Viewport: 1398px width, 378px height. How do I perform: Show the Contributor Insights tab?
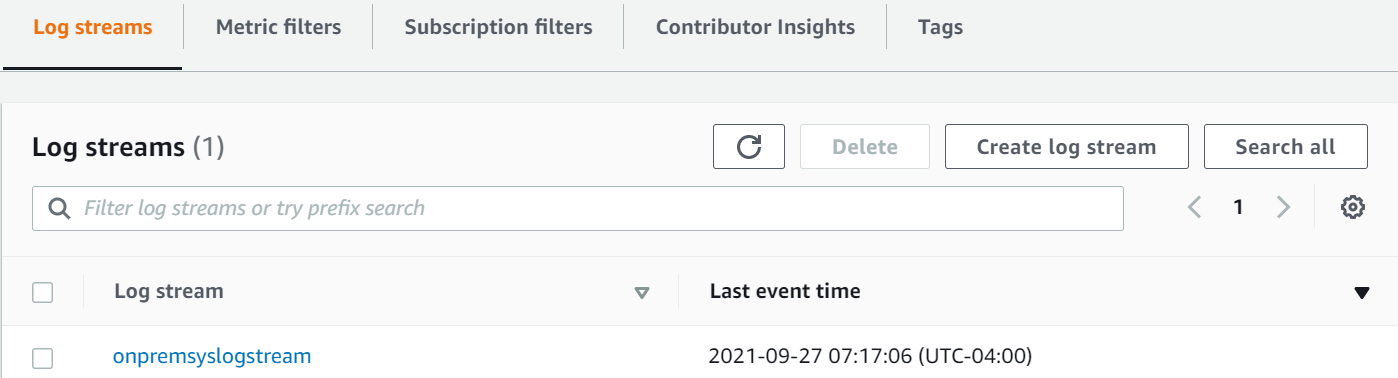755,27
